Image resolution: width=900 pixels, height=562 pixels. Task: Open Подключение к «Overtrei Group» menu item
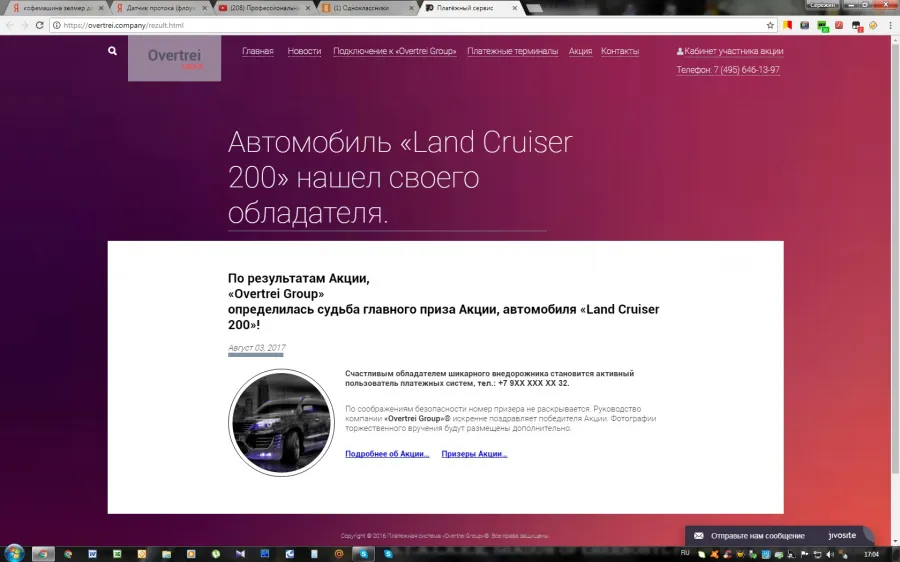[395, 51]
